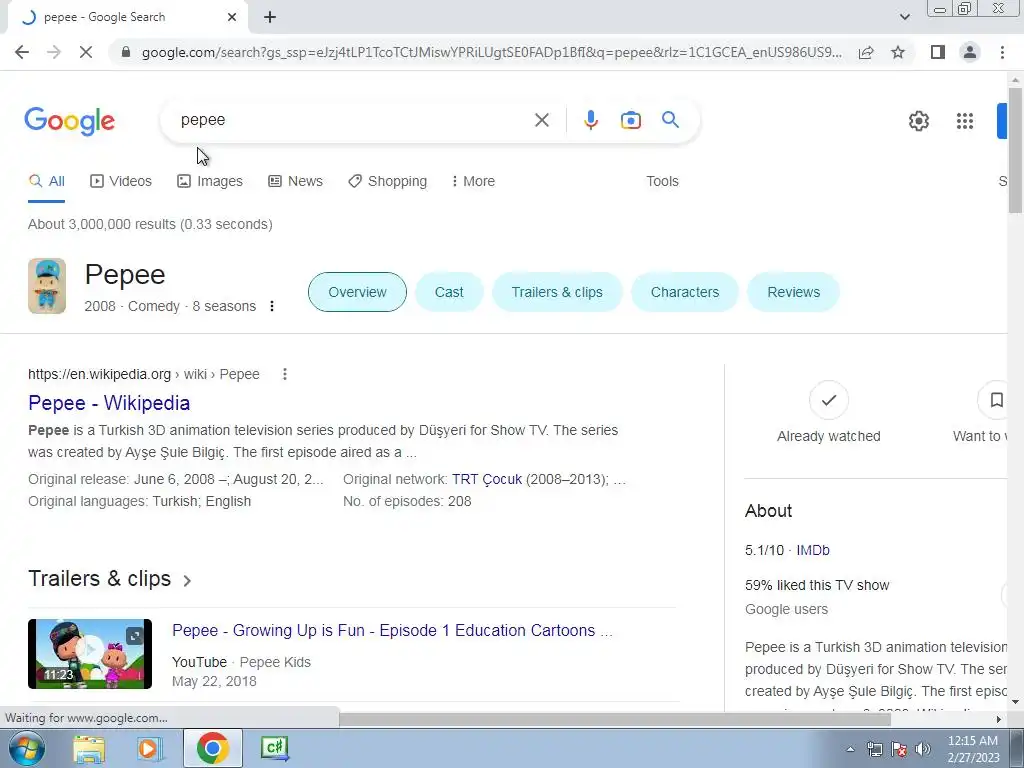Select the Trailers & clips chip

pyautogui.click(x=557, y=292)
